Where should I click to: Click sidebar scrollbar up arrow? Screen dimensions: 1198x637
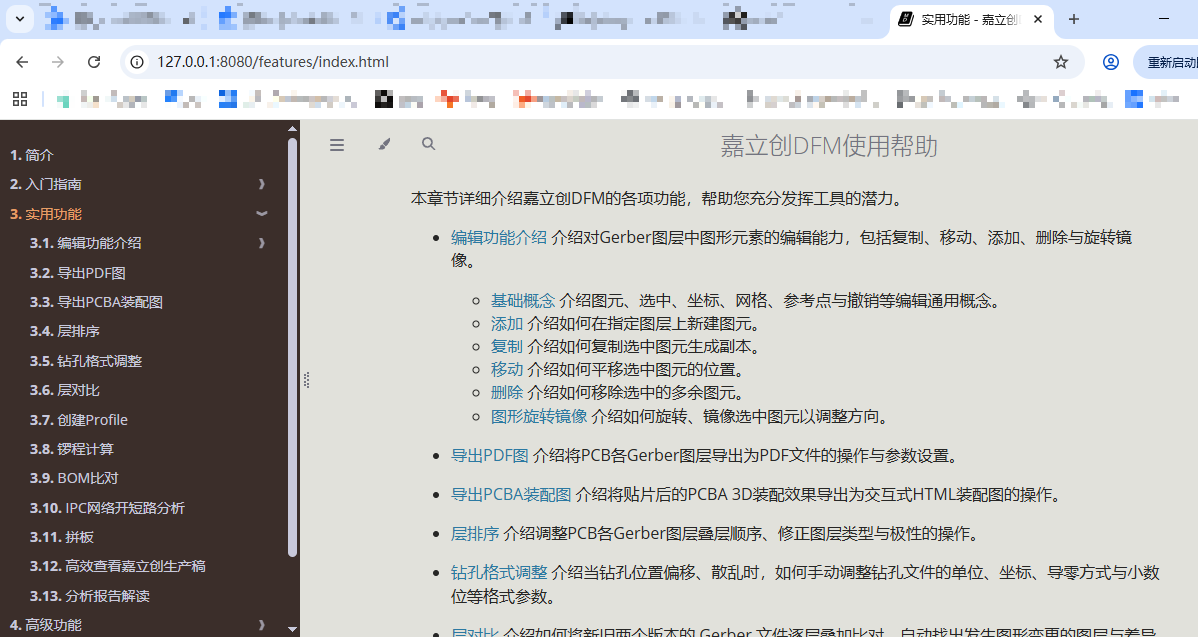pos(292,128)
